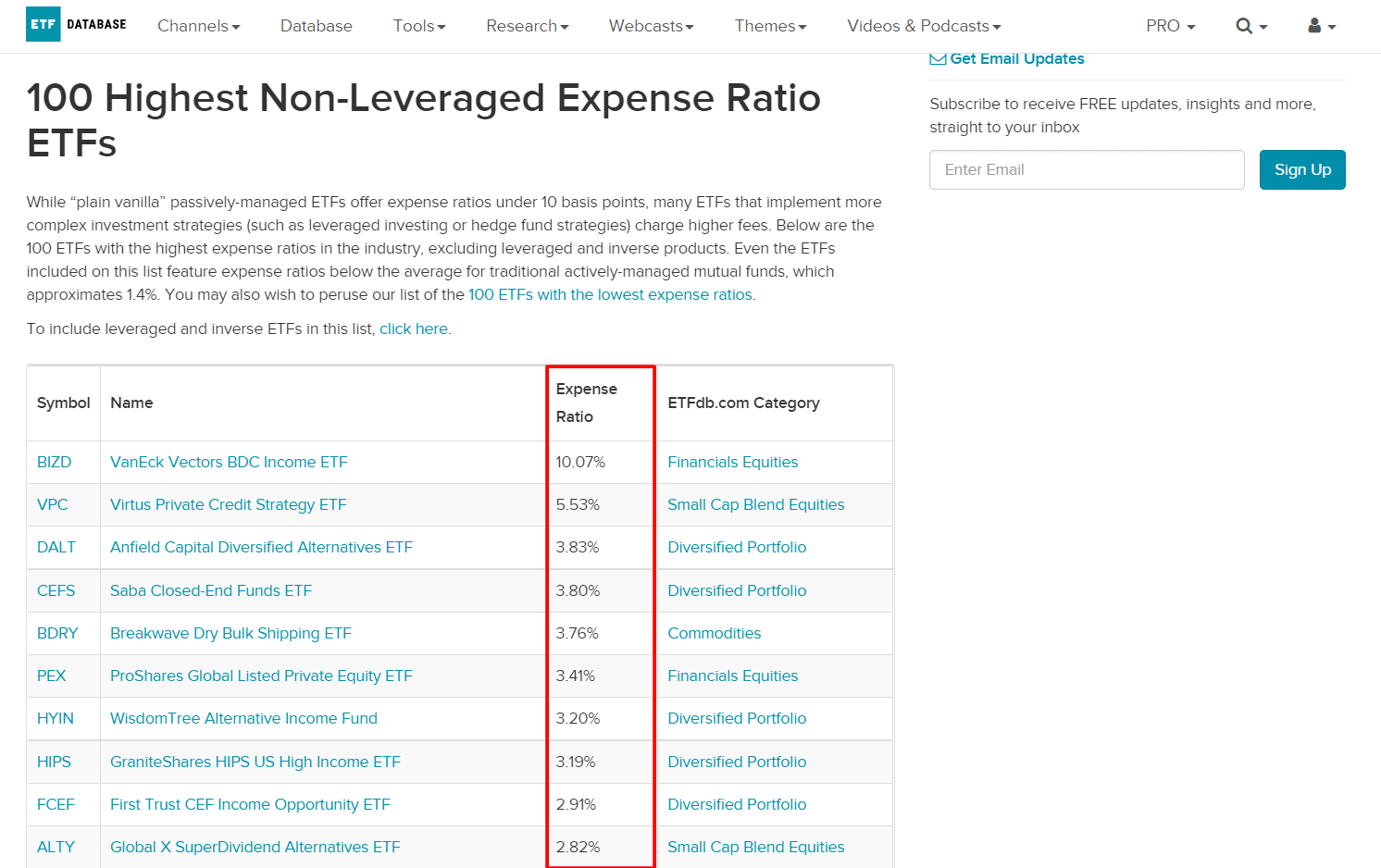The height and width of the screenshot is (868, 1381).
Task: Open PEX row's Financials Equities category
Action: pyautogui.click(x=733, y=676)
